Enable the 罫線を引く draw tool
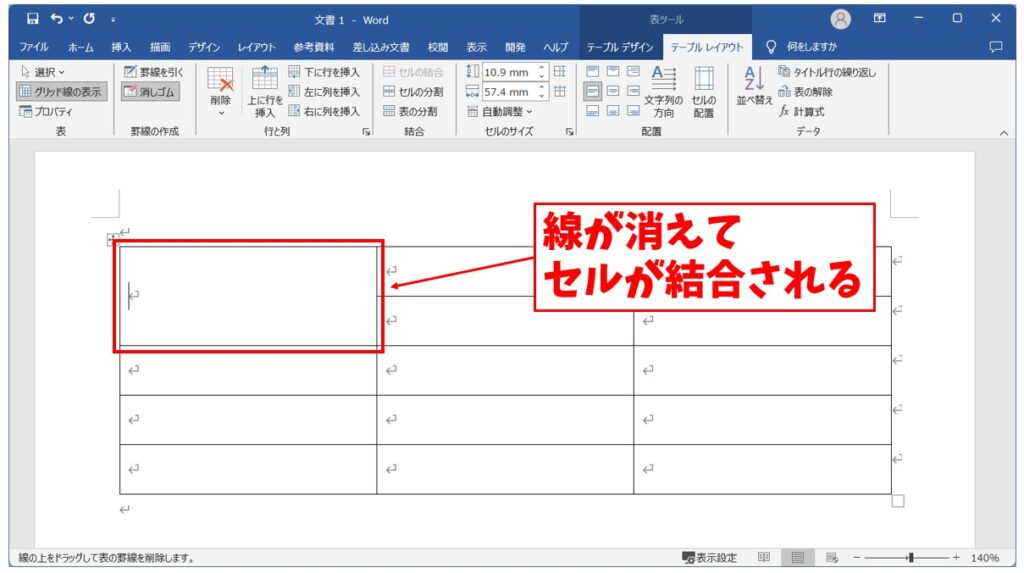This screenshot has width=1024, height=573. (x=153, y=72)
